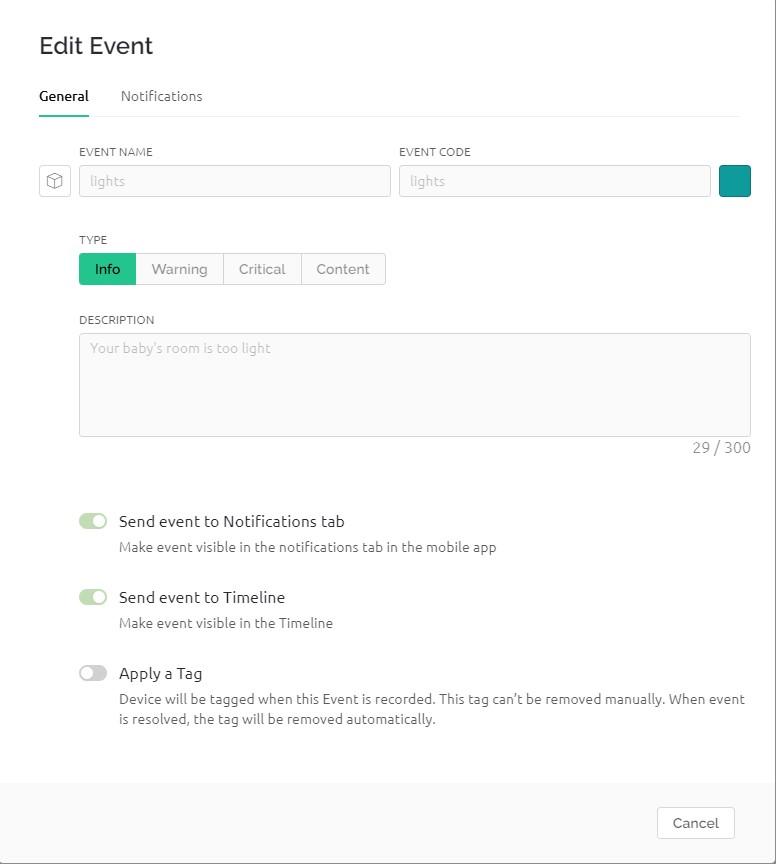Choose the Info event type
Viewport: 776px width, 864px height.
[x=107, y=269]
